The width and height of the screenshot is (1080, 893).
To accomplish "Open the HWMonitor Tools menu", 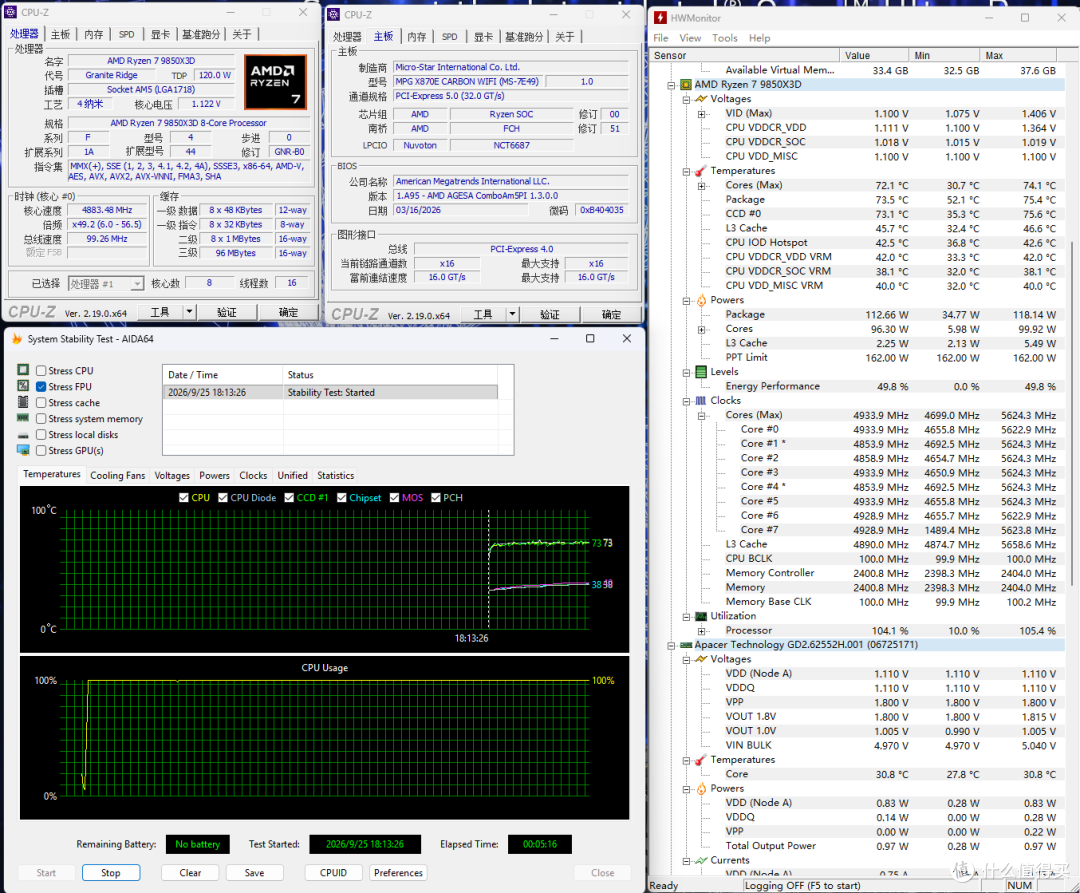I will click(x=725, y=38).
